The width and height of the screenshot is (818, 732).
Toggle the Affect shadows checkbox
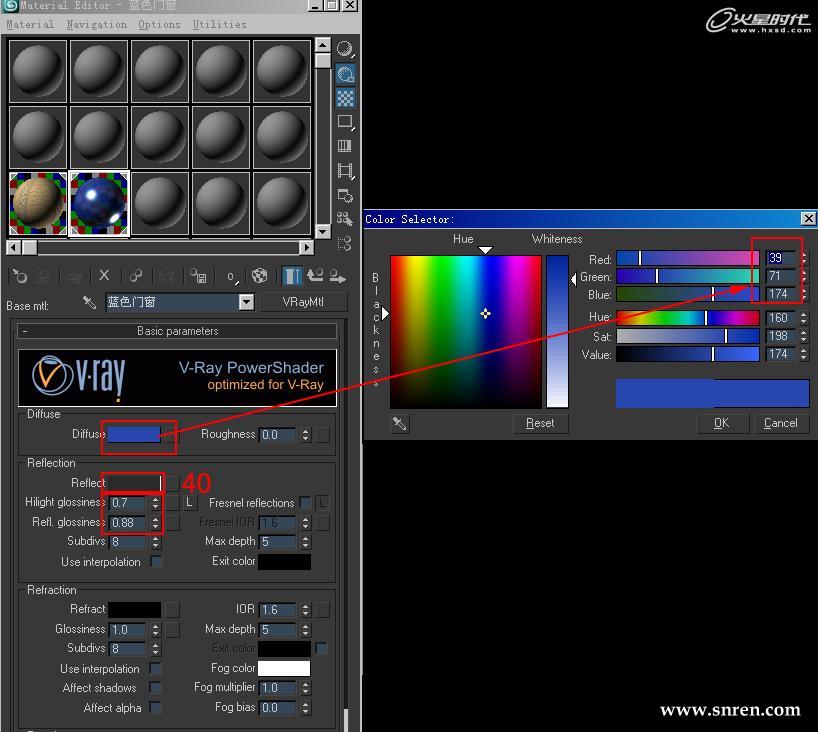coord(155,688)
